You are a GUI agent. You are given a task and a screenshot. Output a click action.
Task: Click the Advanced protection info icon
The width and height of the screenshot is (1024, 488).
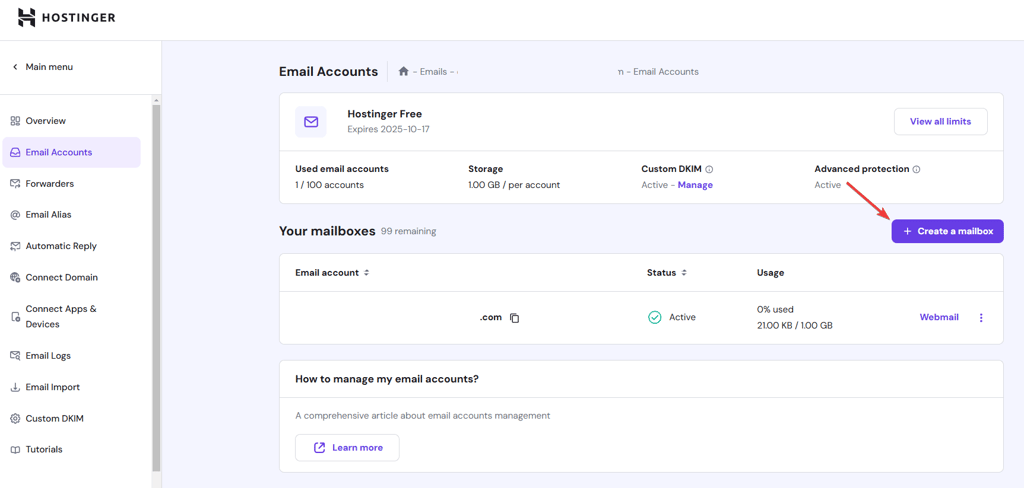pos(916,169)
